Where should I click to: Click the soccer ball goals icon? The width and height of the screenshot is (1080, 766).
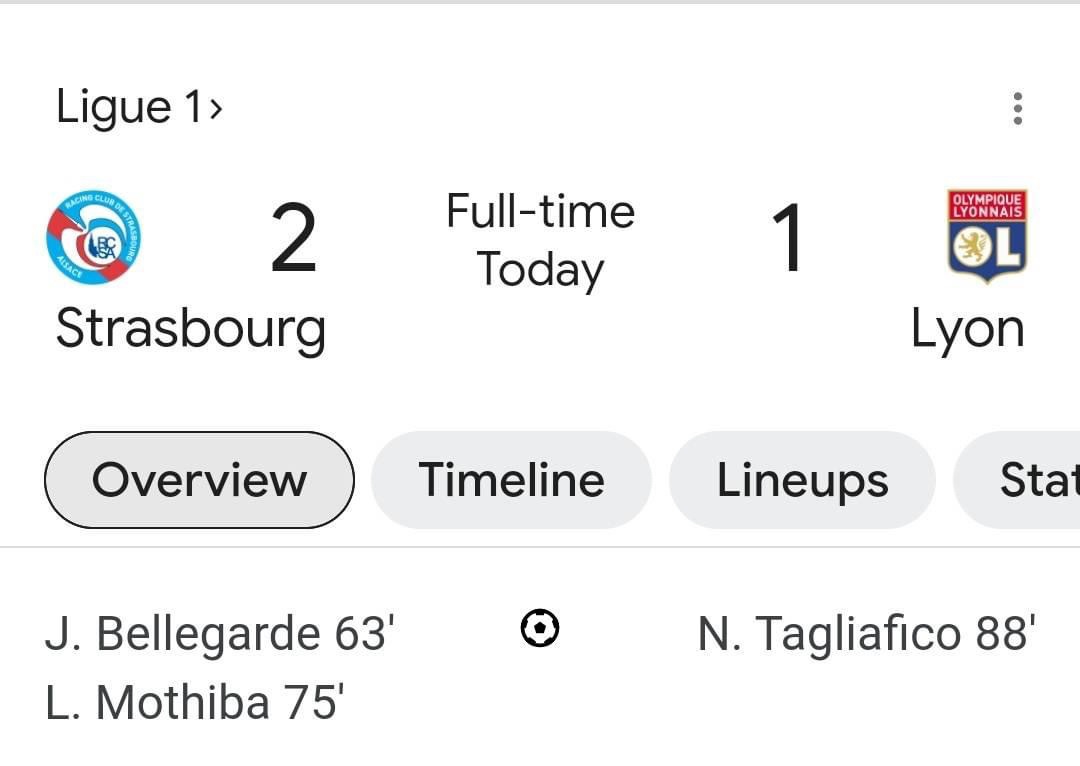540,628
